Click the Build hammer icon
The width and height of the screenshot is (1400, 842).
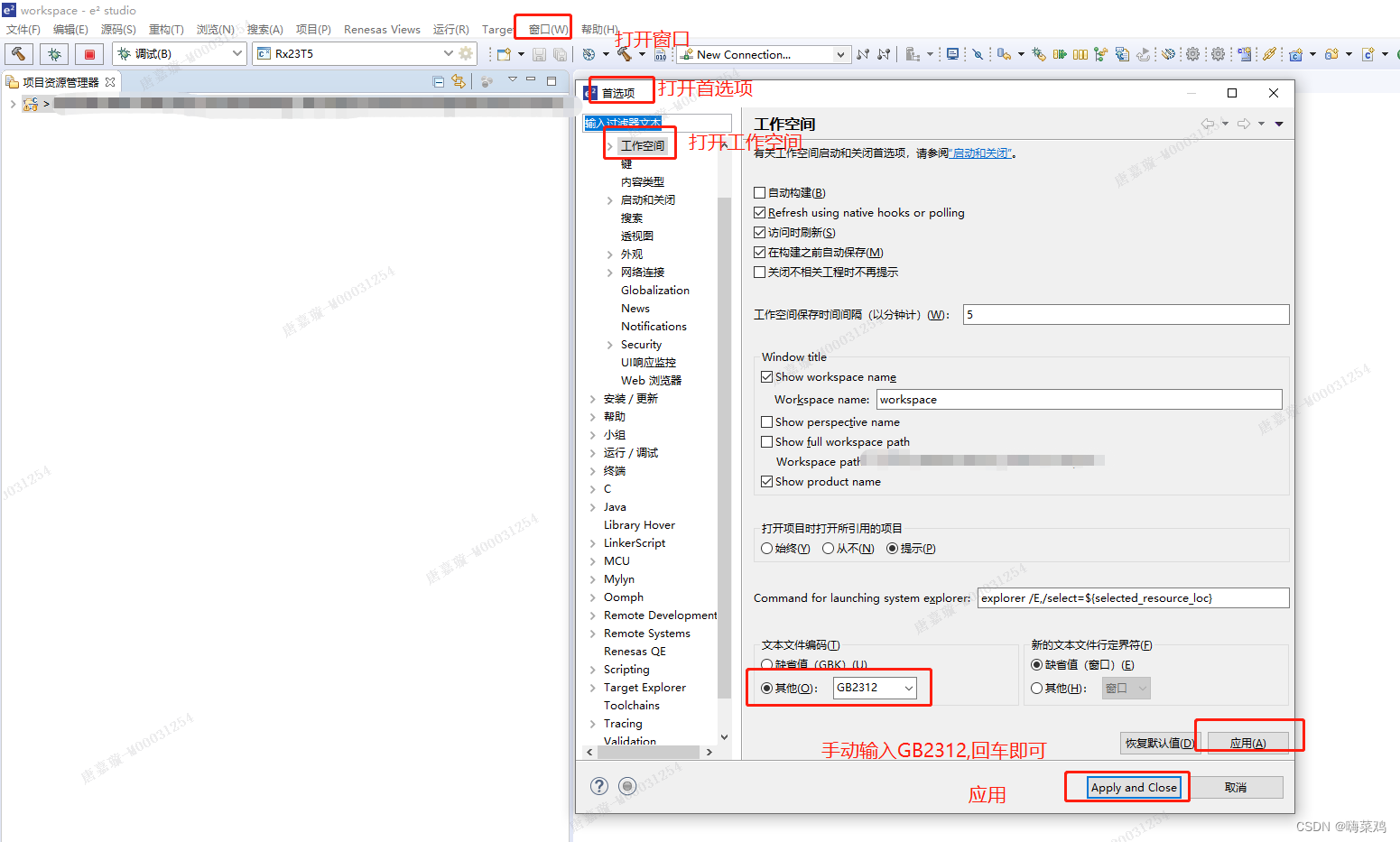tap(19, 53)
